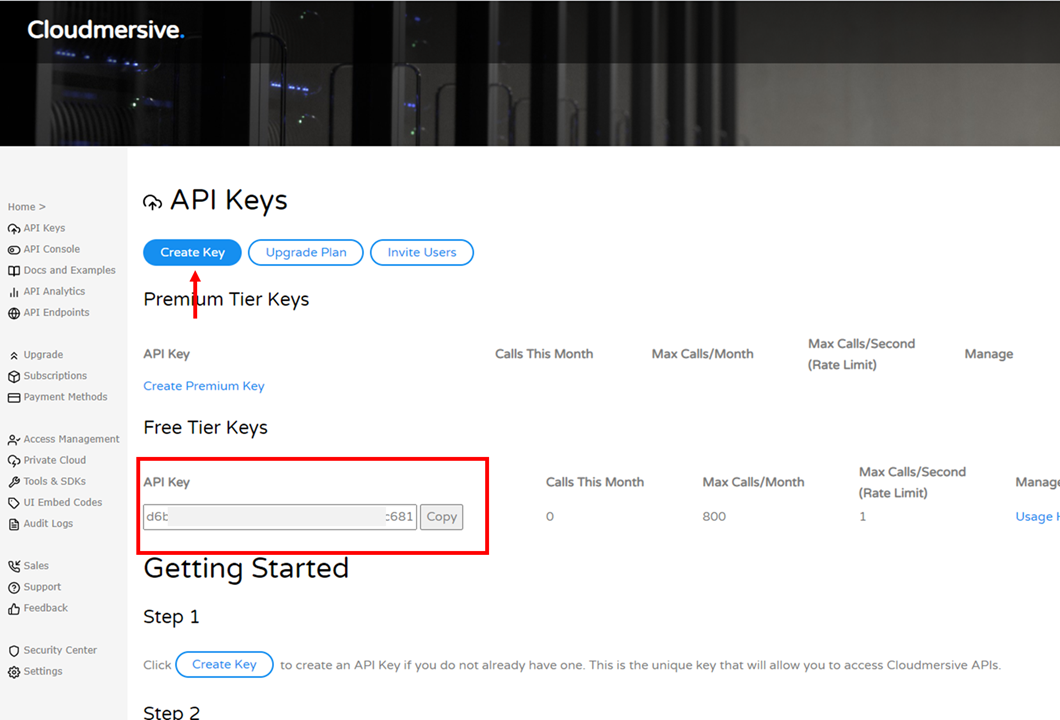Click the UI Embed Codes tag icon
This screenshot has height=720, width=1060.
[14, 503]
